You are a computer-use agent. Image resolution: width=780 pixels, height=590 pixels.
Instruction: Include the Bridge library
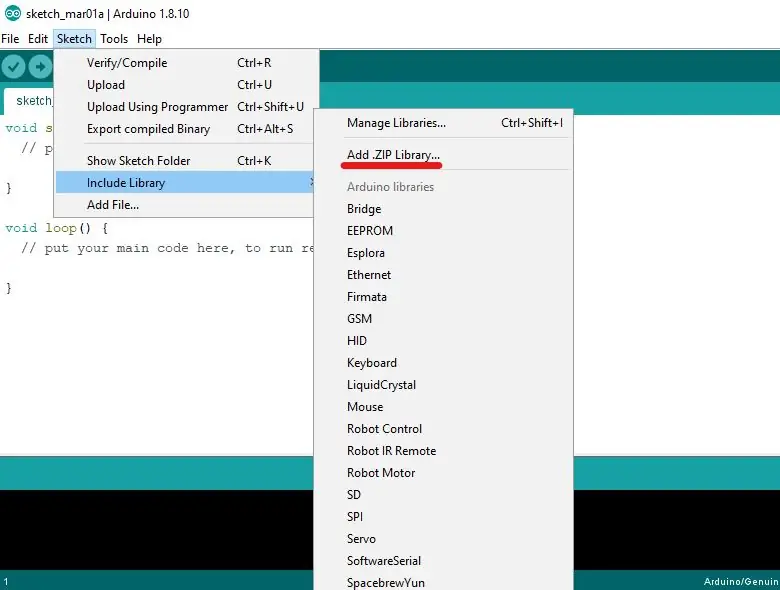(x=444, y=208)
